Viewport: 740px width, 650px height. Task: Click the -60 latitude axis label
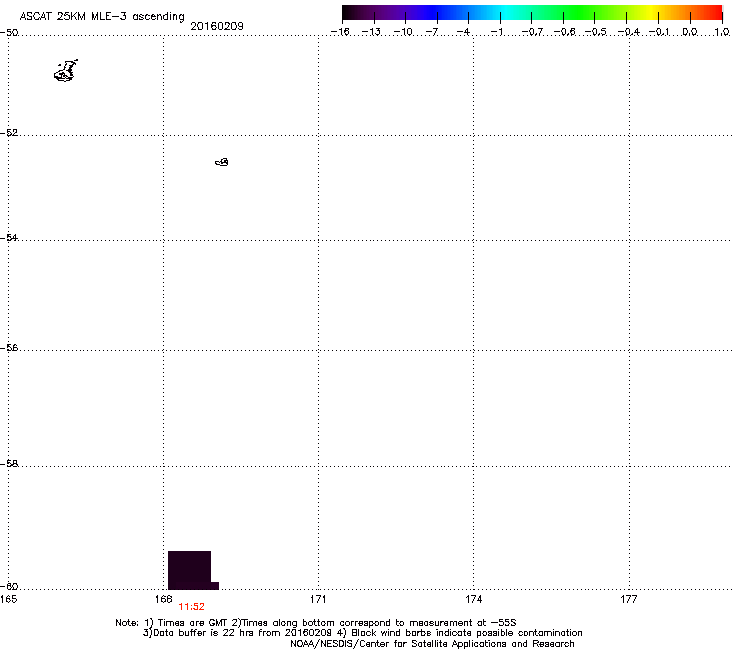[x=9, y=586]
